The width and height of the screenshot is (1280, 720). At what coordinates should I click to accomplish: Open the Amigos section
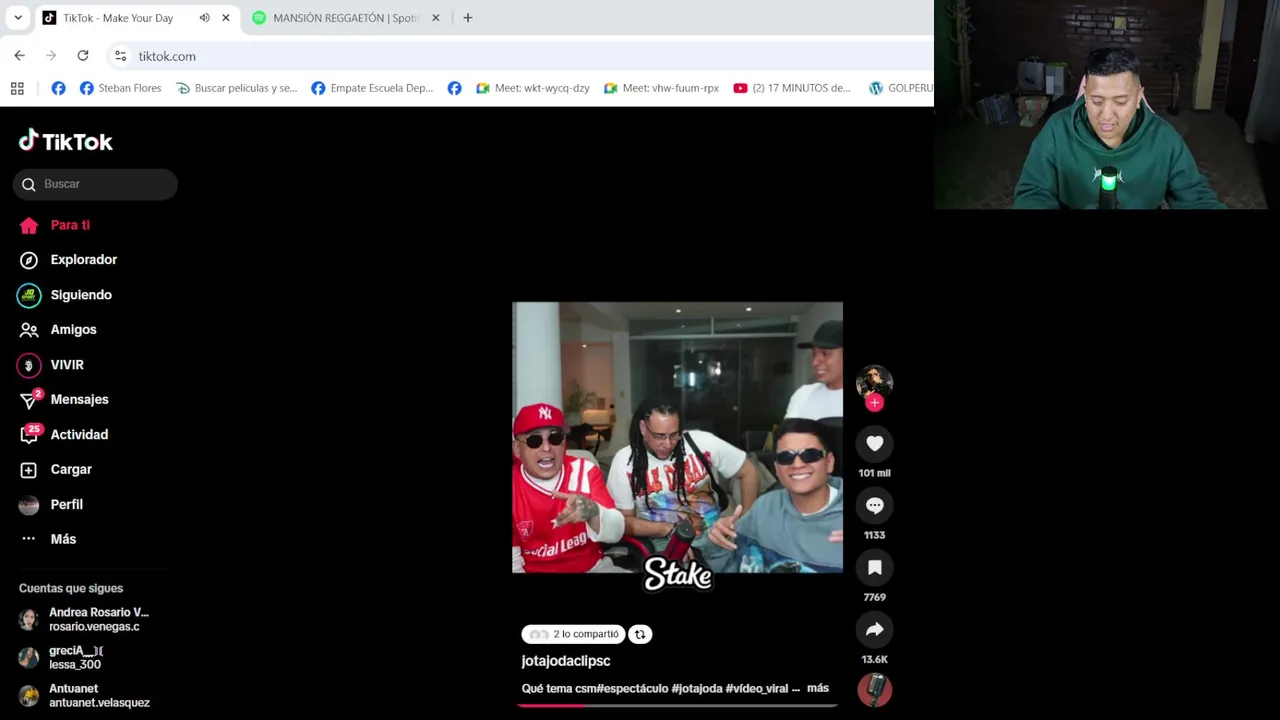coord(58,330)
